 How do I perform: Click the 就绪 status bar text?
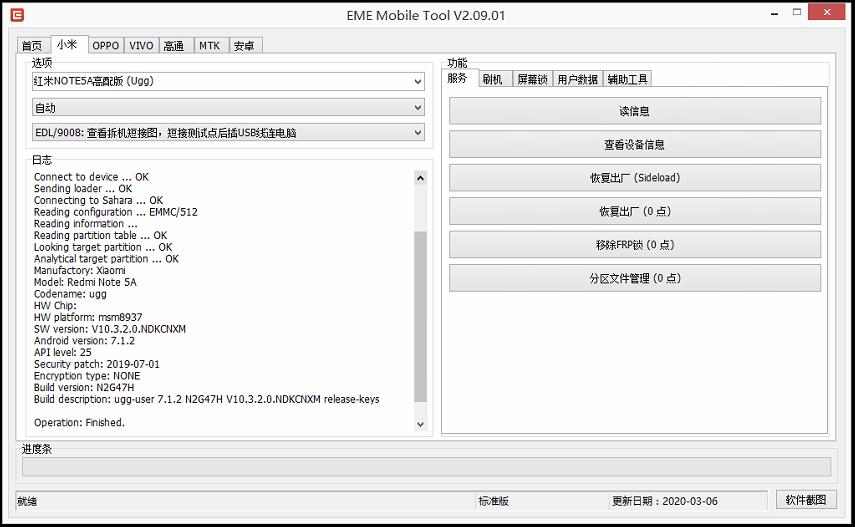(x=27, y=501)
